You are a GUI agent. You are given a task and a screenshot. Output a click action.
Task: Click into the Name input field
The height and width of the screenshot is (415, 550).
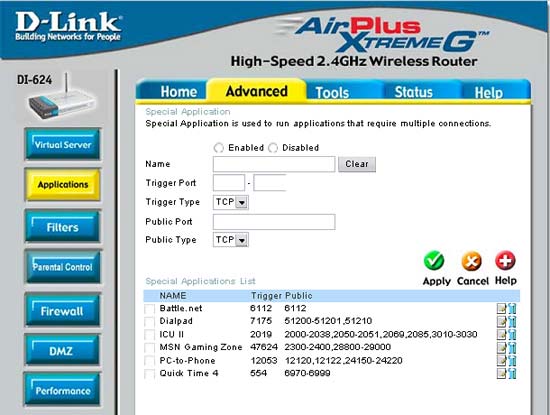274,164
